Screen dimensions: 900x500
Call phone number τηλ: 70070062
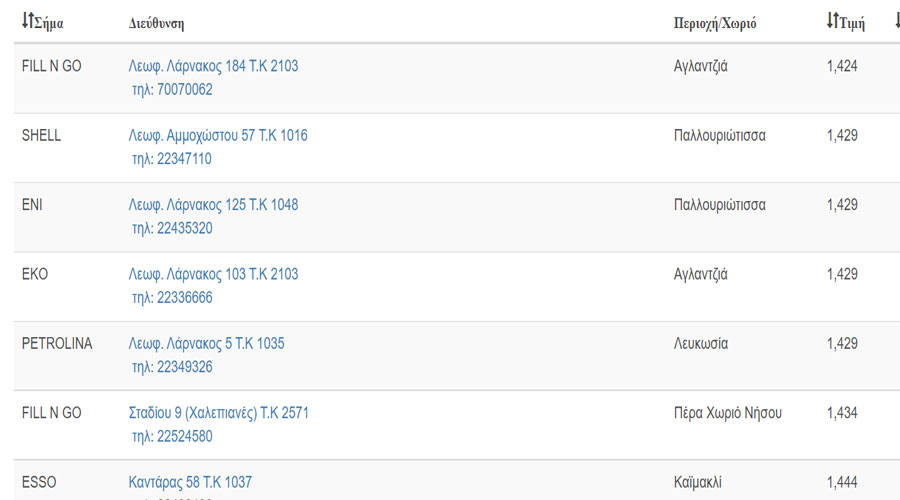tap(172, 90)
